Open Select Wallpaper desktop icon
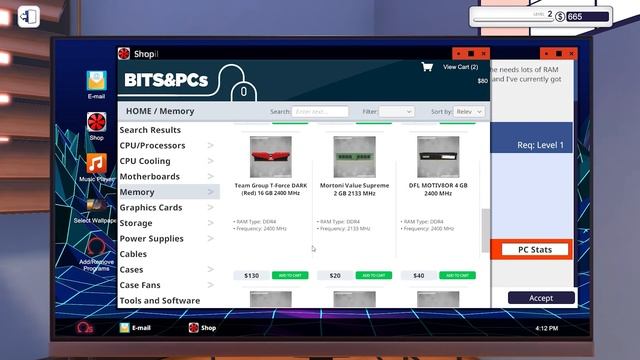640x360 pixels. (x=96, y=205)
